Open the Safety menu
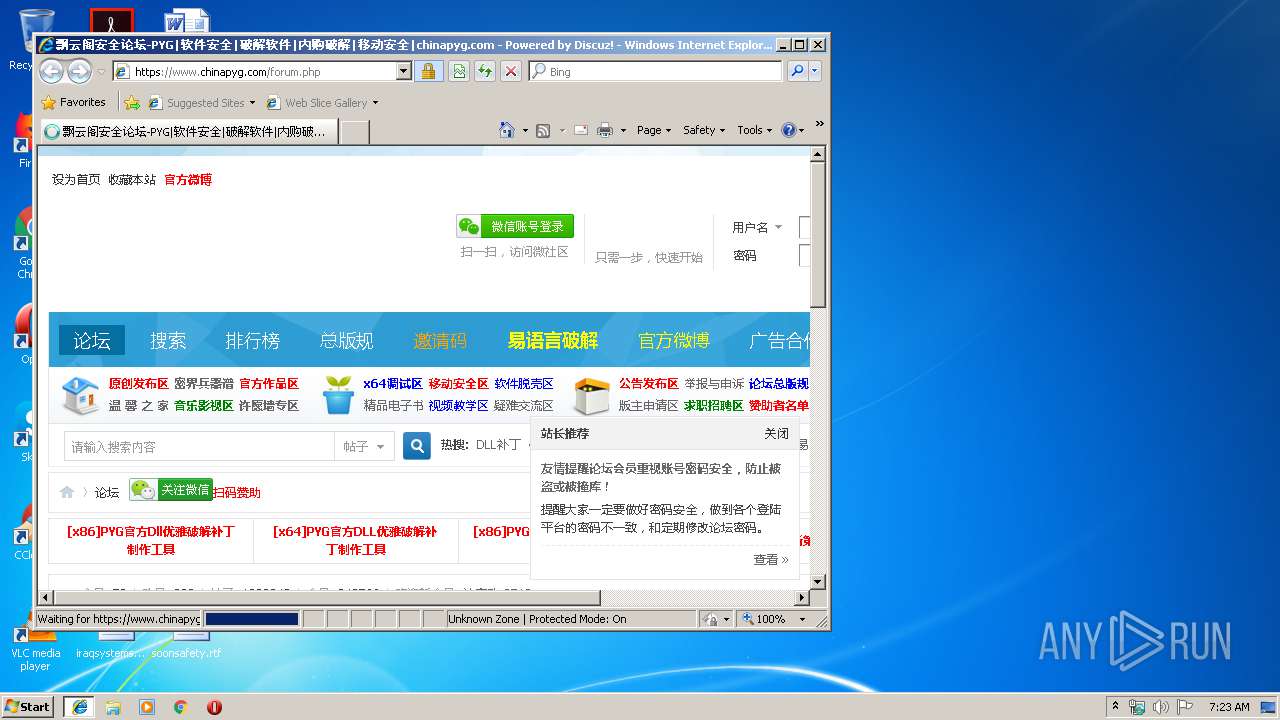This screenshot has width=1280, height=720. click(x=704, y=130)
